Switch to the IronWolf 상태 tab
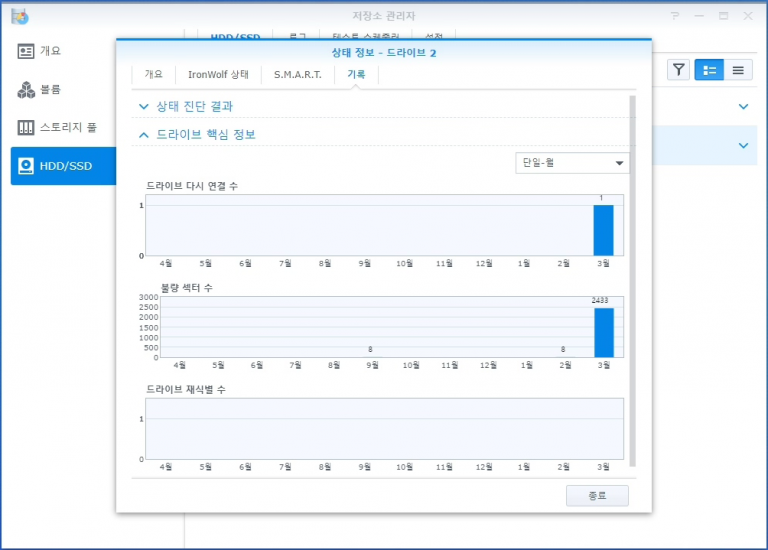Image resolution: width=768 pixels, height=550 pixels. click(x=218, y=74)
